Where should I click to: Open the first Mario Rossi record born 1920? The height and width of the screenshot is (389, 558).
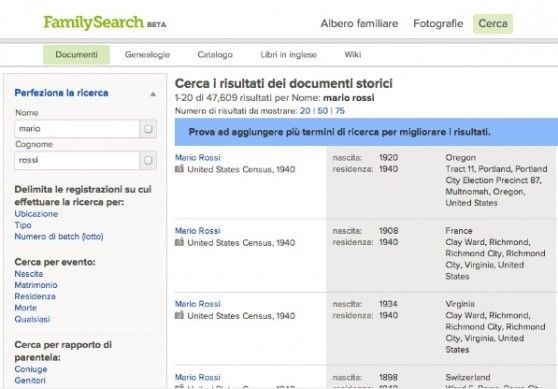click(198, 157)
